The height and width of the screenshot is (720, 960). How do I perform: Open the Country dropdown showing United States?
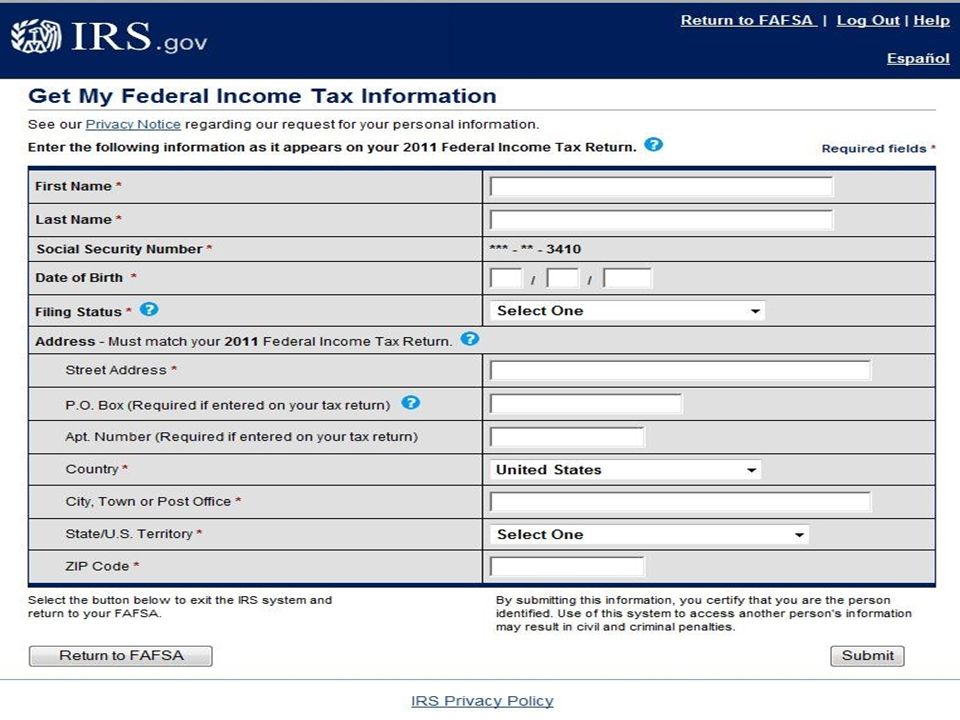pos(625,470)
